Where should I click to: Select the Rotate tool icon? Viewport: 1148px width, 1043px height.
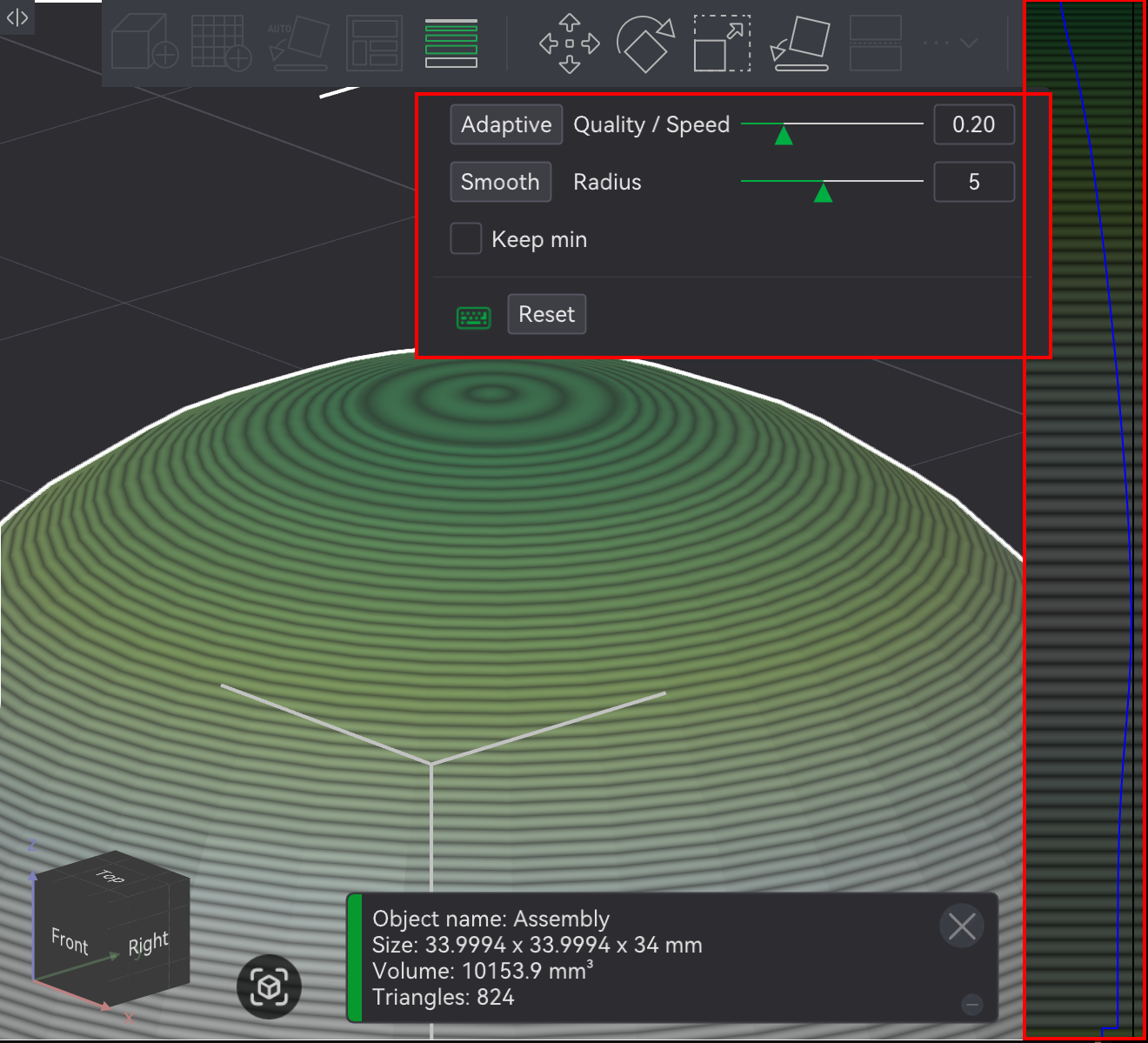pos(645,43)
